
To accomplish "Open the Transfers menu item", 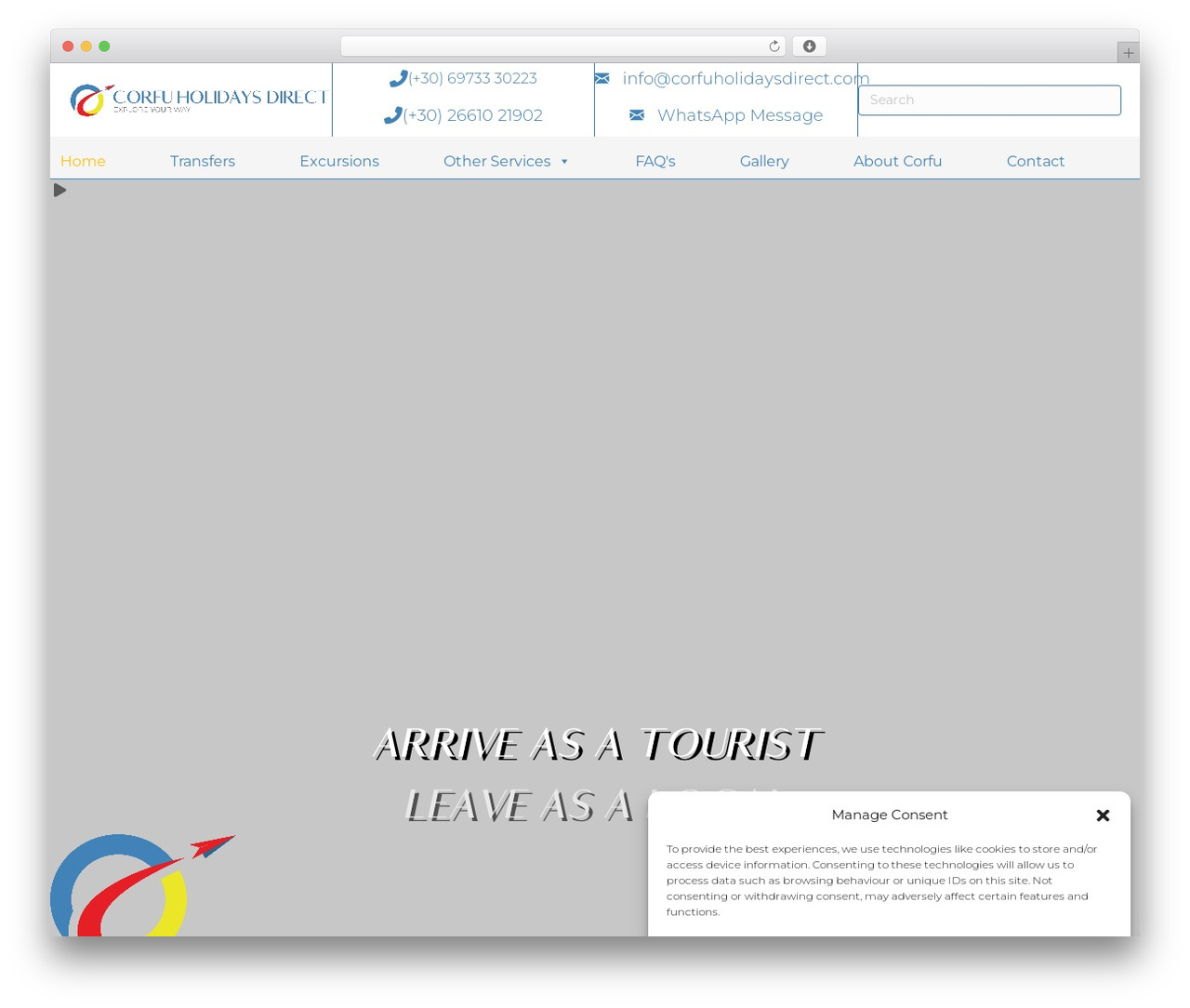I will tap(203, 161).
